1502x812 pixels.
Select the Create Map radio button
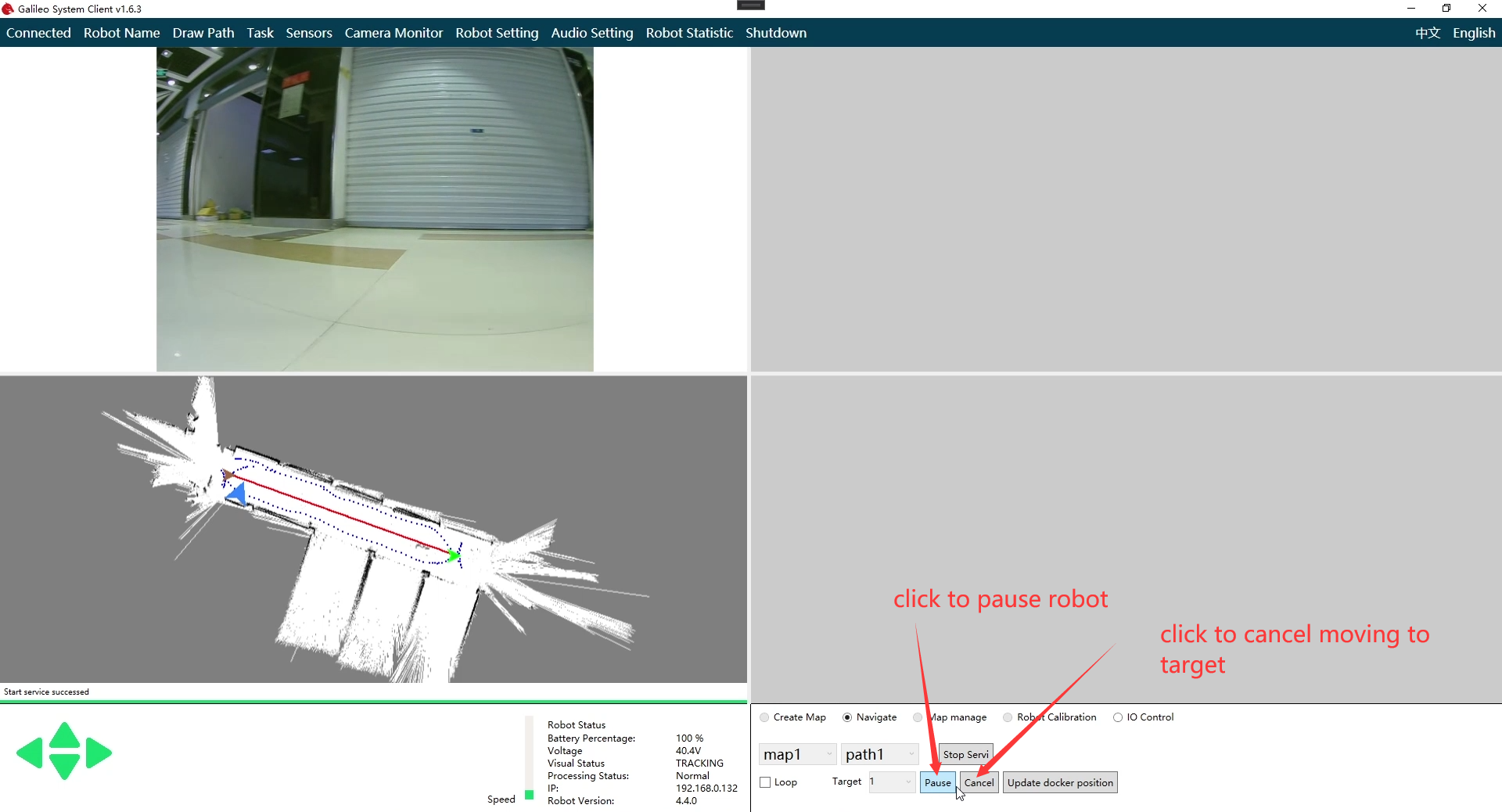pyautogui.click(x=764, y=717)
